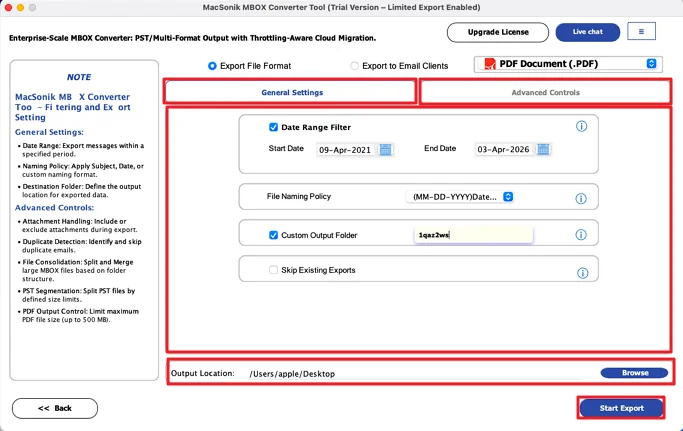
Task: Click the Output Location label
Action: (x=203, y=373)
